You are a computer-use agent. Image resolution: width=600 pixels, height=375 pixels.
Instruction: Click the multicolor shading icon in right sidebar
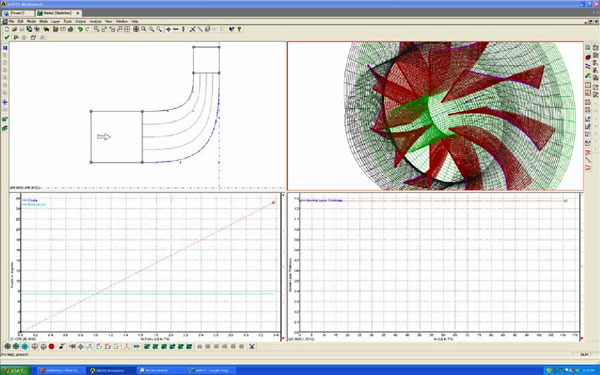tap(588, 76)
